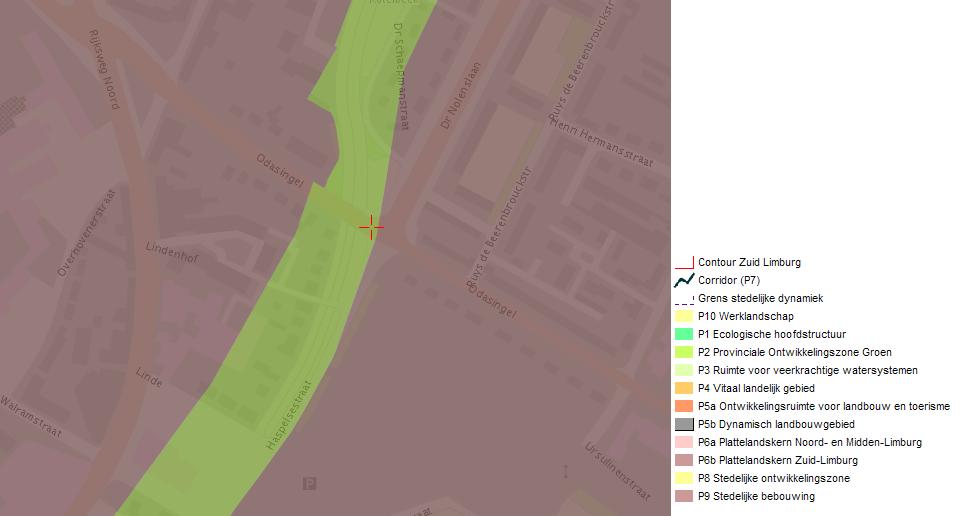Click the P6a Plattelandskern Noord- en Midden-Limburg label
The height and width of the screenshot is (516, 966).
pos(810,442)
